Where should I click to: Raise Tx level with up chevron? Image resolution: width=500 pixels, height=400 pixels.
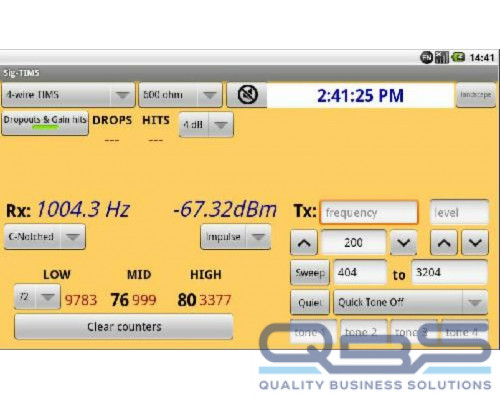(444, 242)
